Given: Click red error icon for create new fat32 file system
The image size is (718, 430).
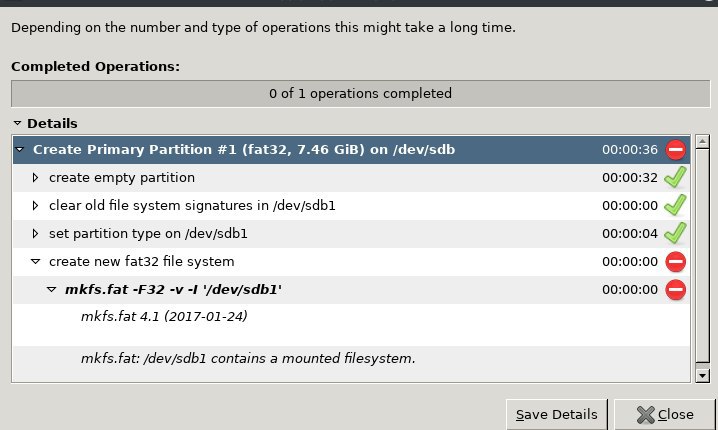Looking at the screenshot, I should tap(675, 262).
